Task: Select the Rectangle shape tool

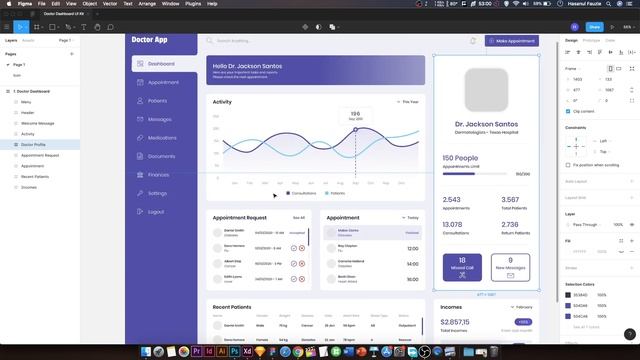Action: [x=52, y=27]
